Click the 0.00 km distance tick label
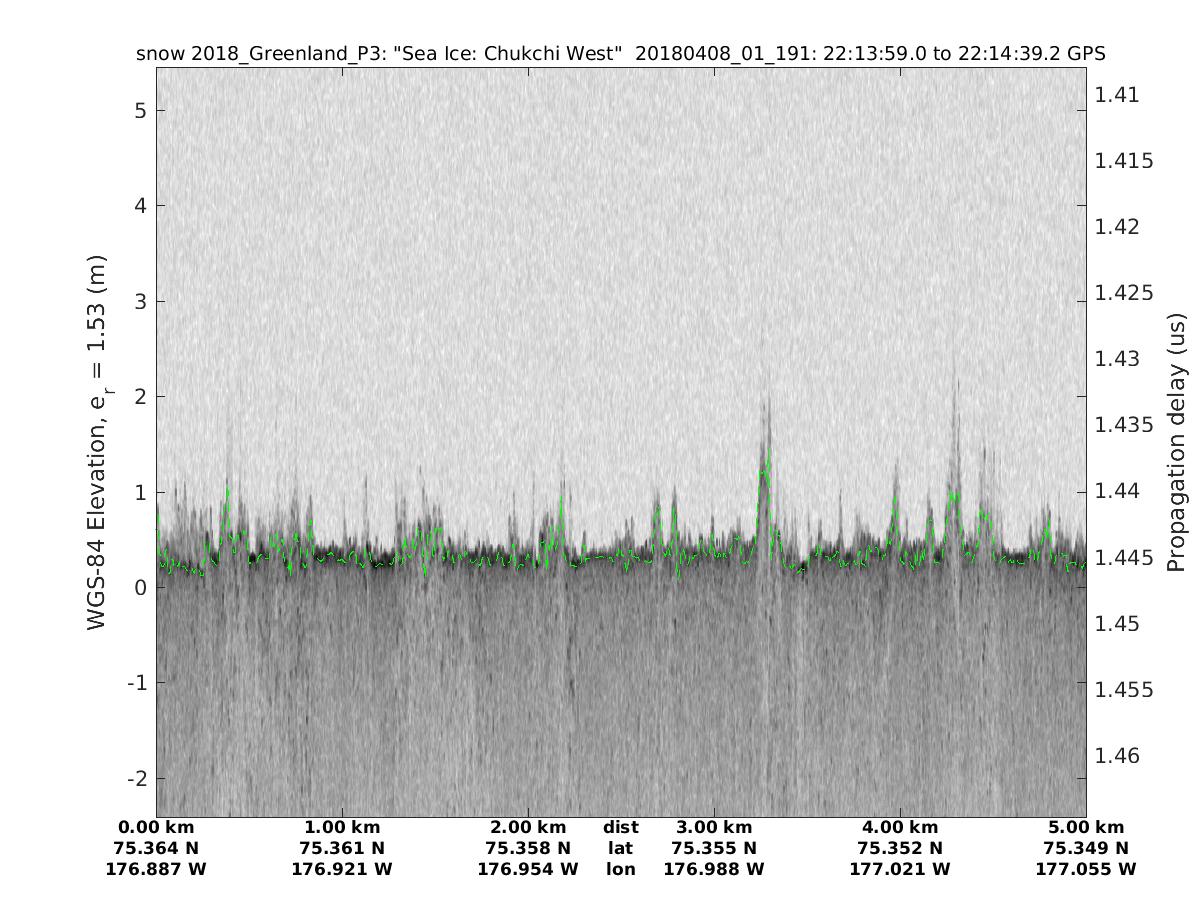Image resolution: width=1200 pixels, height=900 pixels. [156, 827]
